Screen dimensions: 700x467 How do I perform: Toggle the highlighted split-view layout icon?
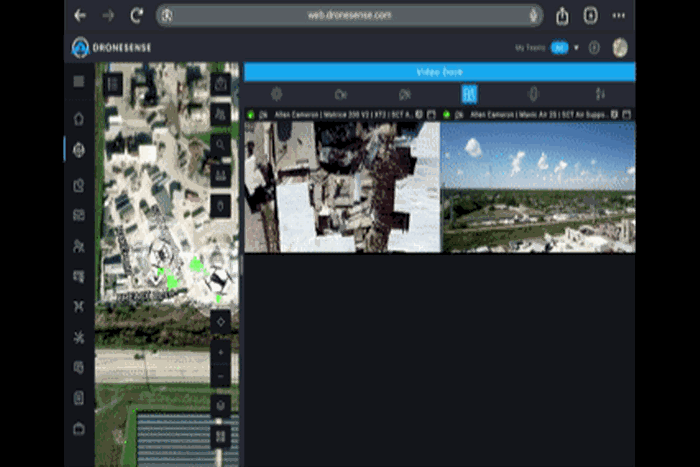[469, 94]
